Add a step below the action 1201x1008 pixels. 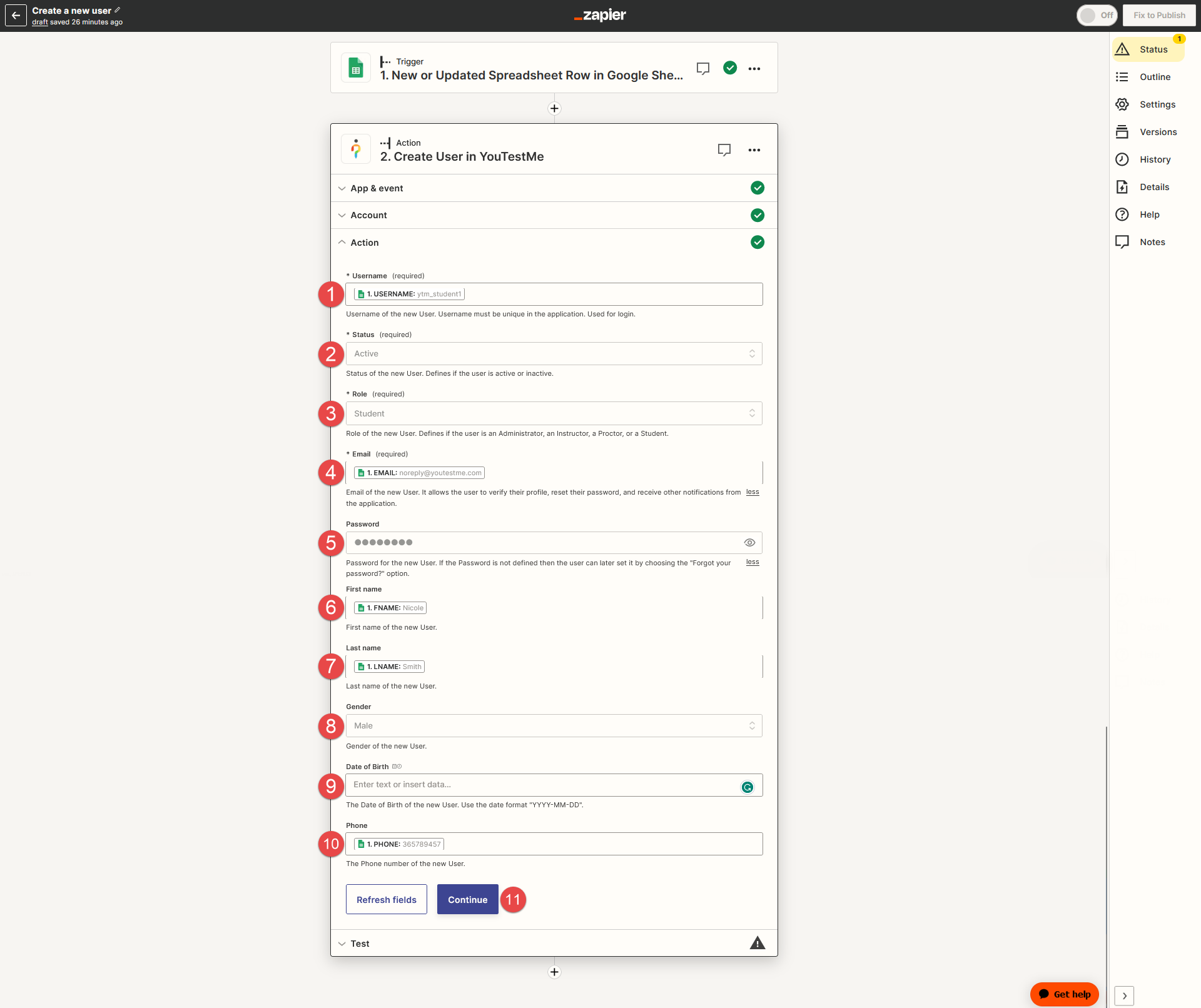554,972
